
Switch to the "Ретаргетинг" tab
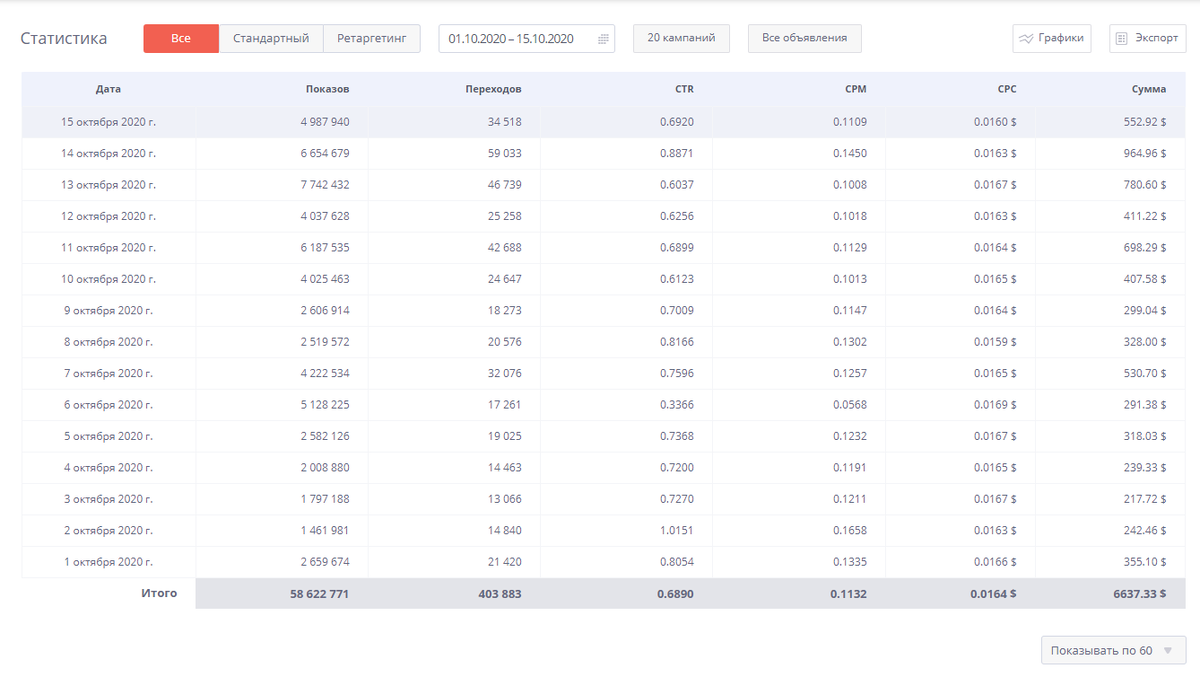[372, 39]
